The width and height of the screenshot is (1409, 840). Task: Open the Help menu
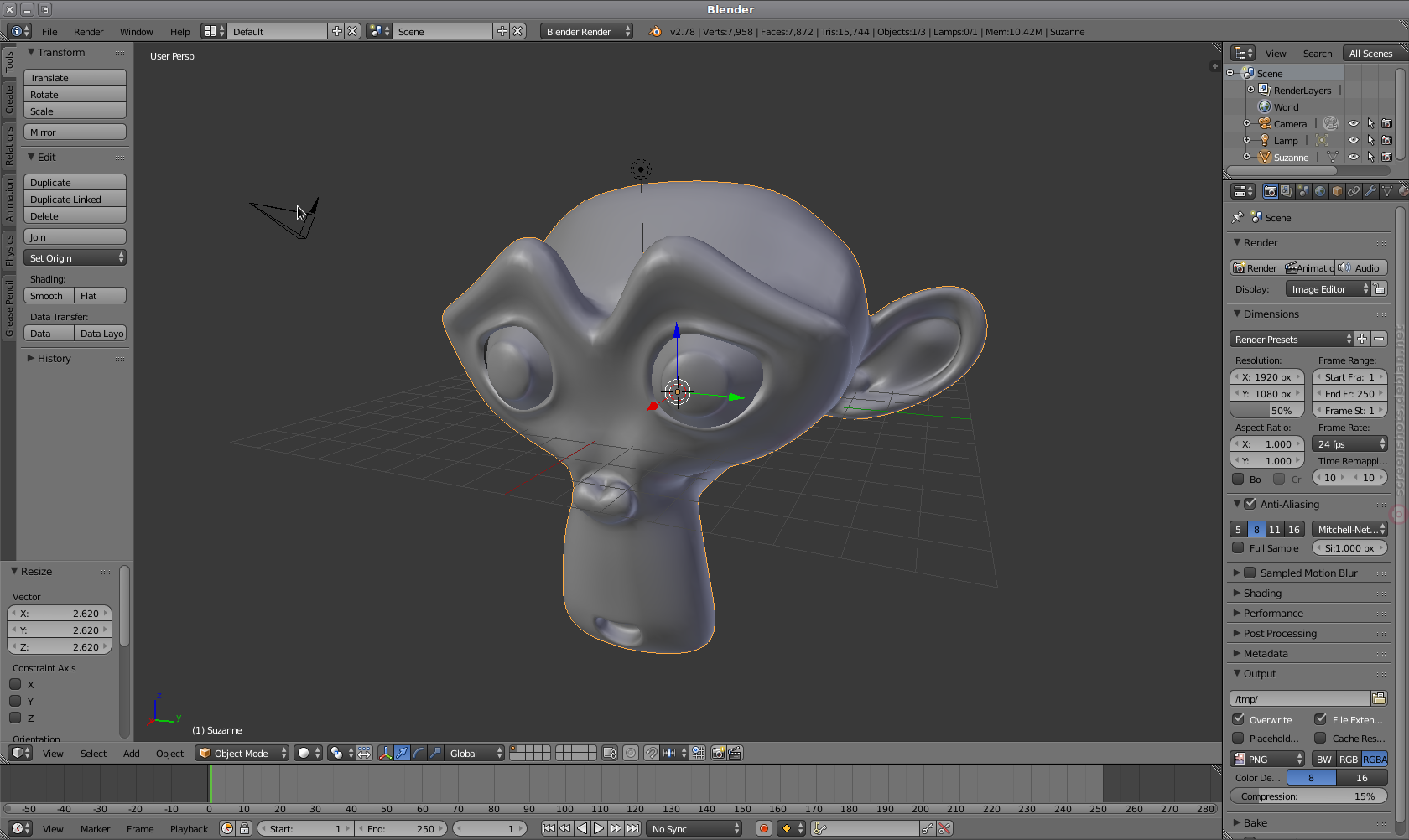click(x=179, y=31)
